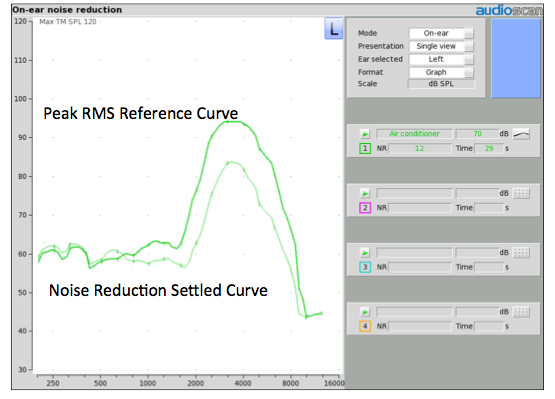Screen dimensions: 555x399
Task: Open the Mode On-ear dropdown
Action: 441,33
